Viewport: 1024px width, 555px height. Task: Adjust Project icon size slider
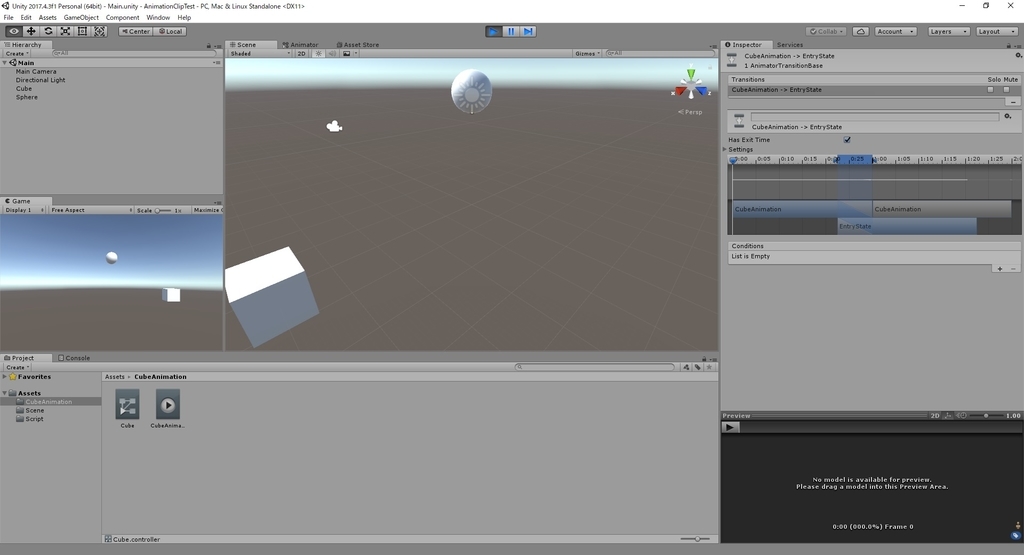pyautogui.click(x=696, y=539)
